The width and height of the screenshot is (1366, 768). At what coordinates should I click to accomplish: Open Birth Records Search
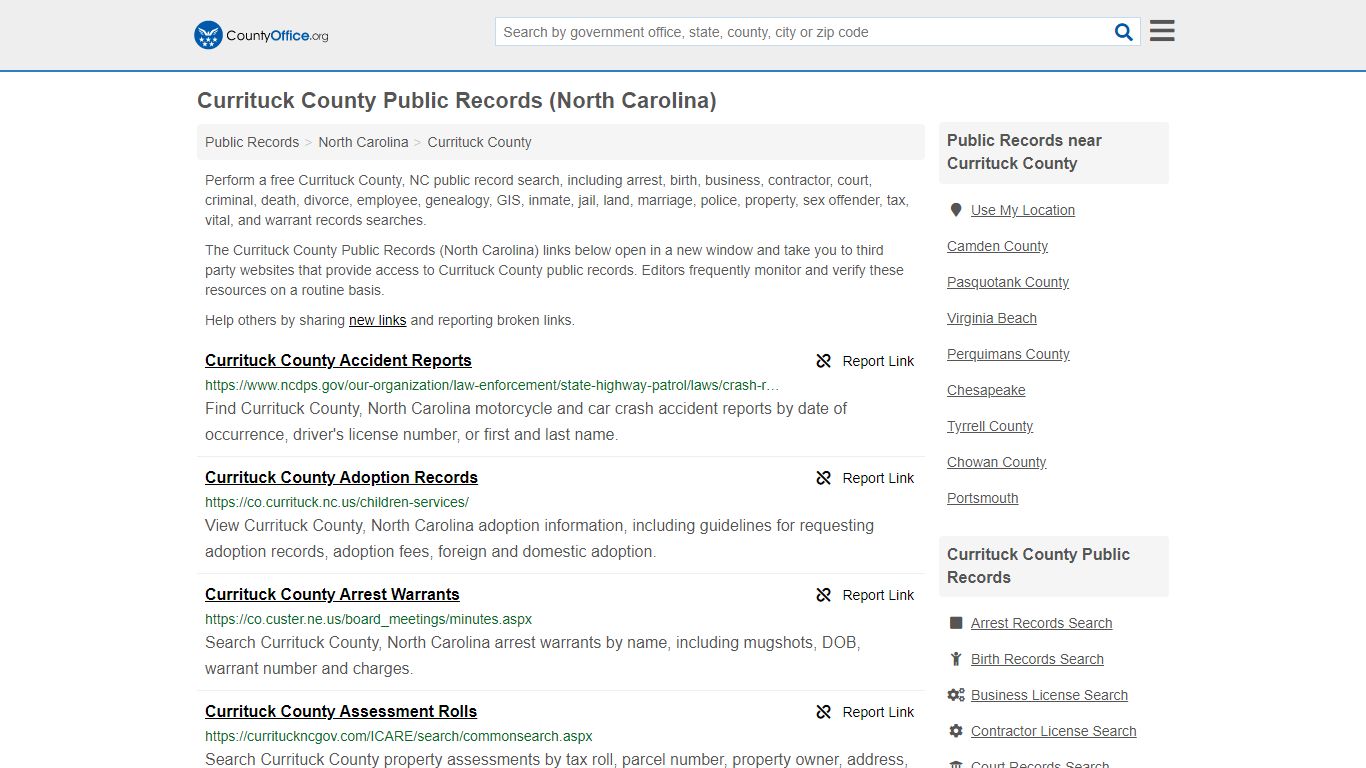(x=1037, y=659)
